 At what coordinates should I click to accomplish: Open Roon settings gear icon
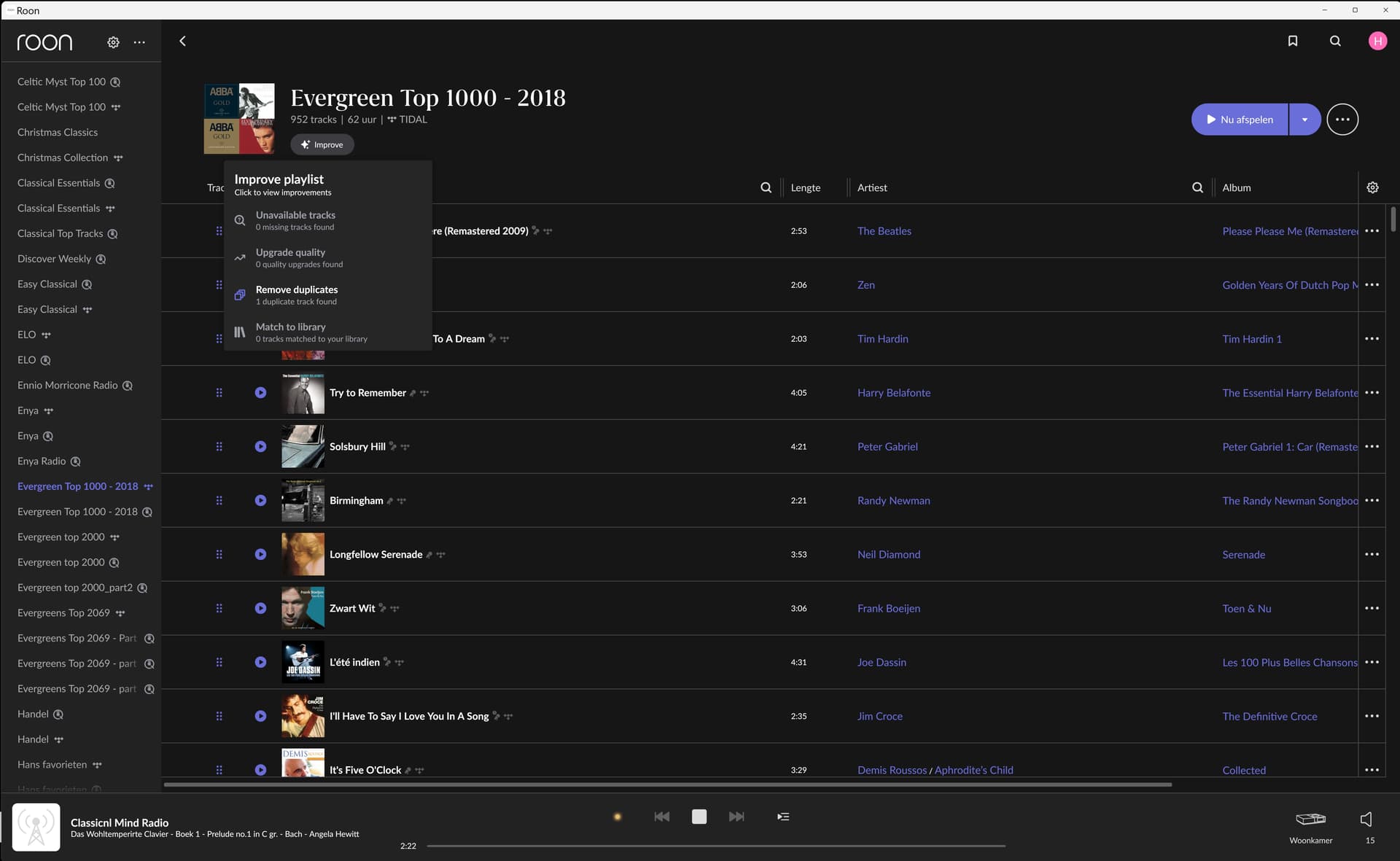(113, 42)
